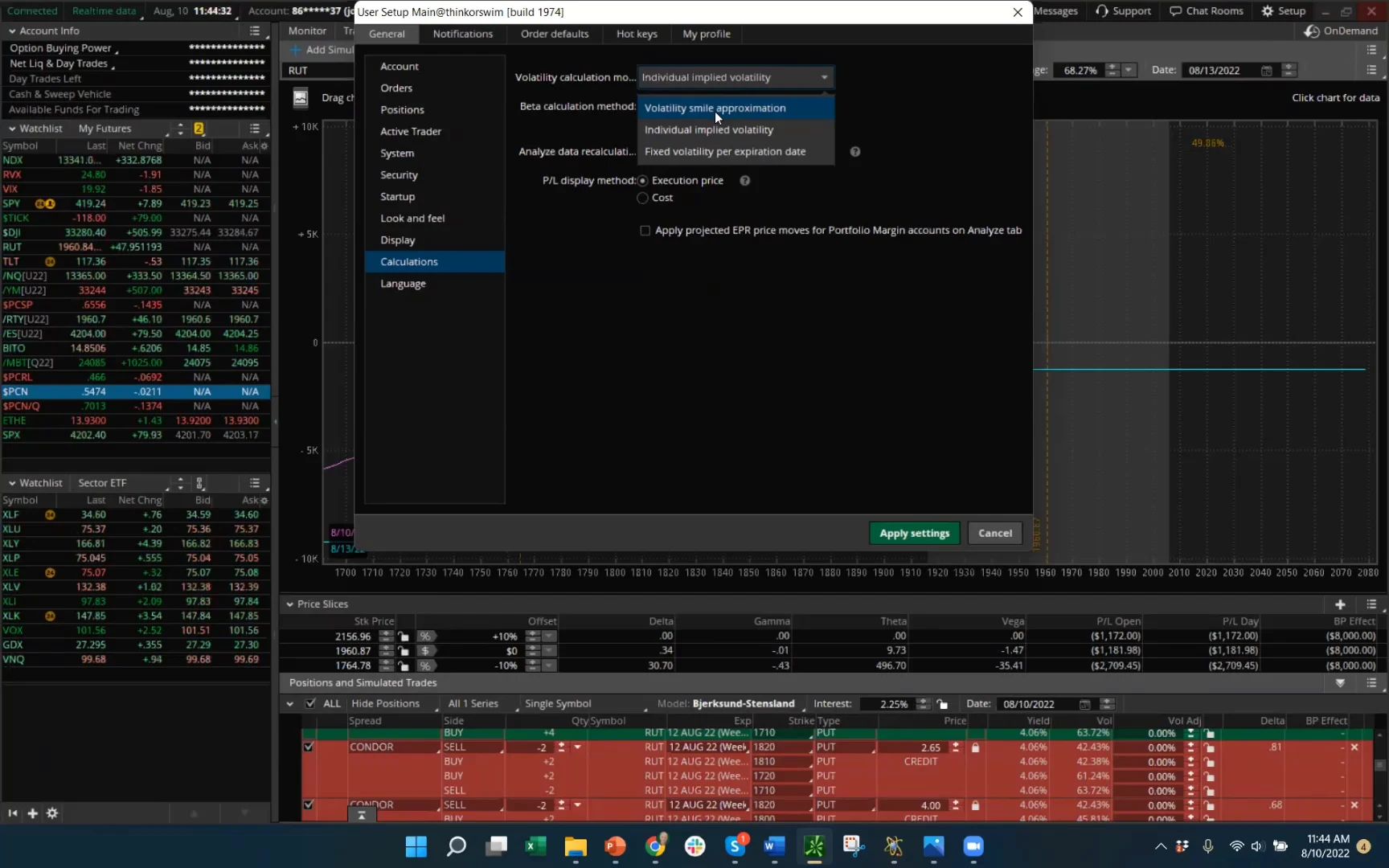Open Positions and Simulated Trades list menu
1389x868 pixels.
coord(1371,683)
